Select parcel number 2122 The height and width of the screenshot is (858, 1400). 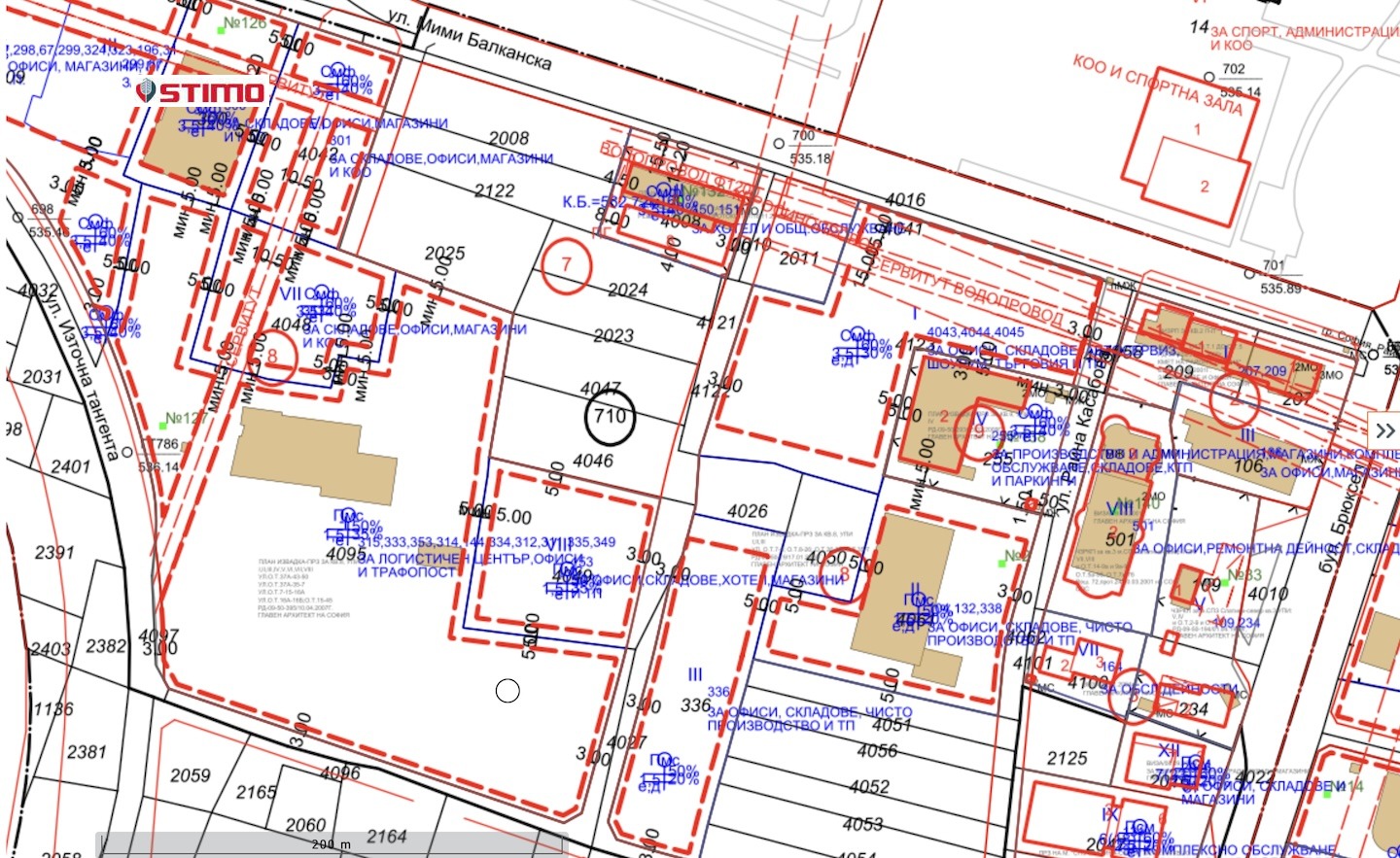tap(495, 190)
